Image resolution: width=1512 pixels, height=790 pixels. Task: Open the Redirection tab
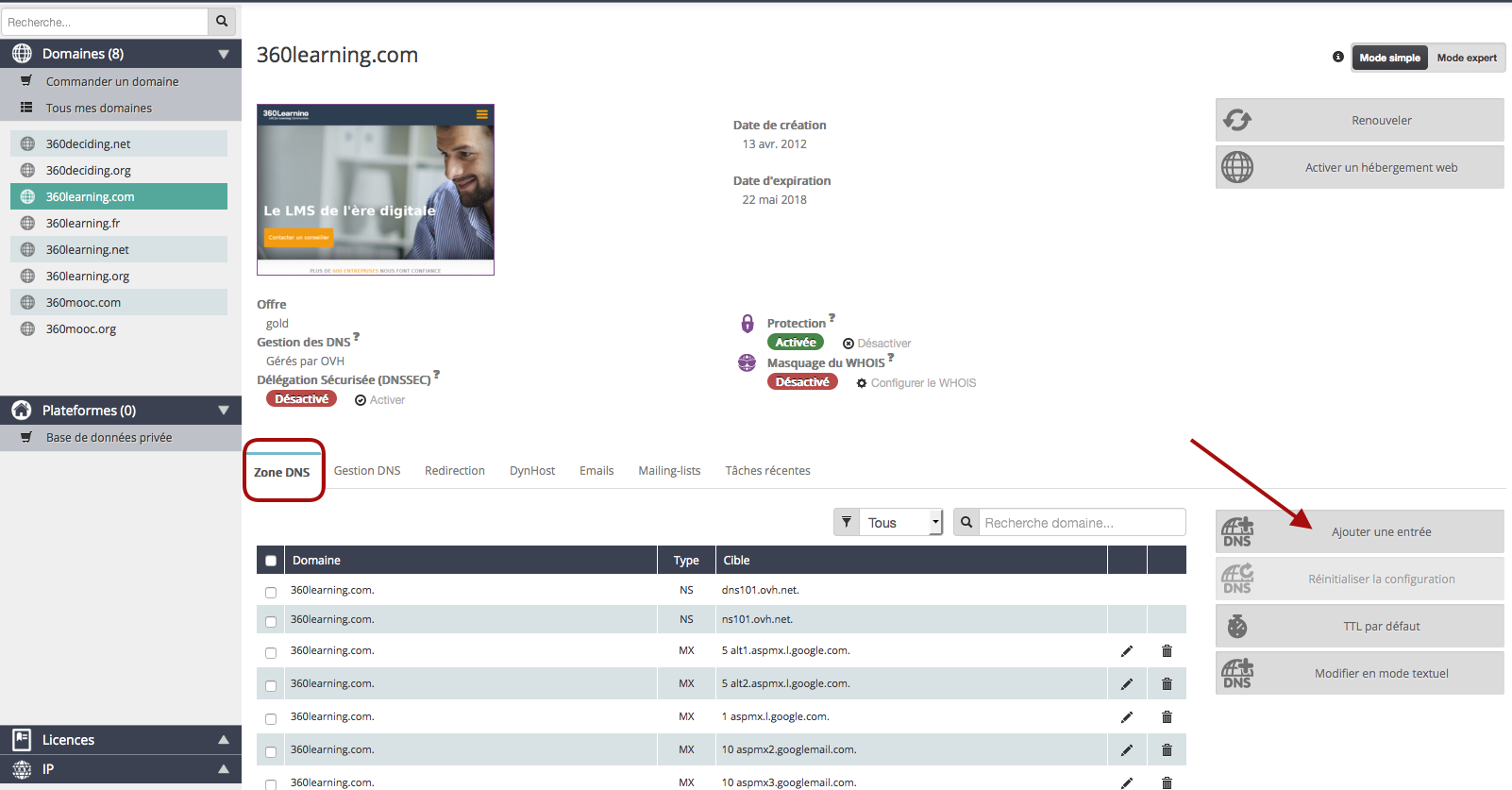click(454, 471)
